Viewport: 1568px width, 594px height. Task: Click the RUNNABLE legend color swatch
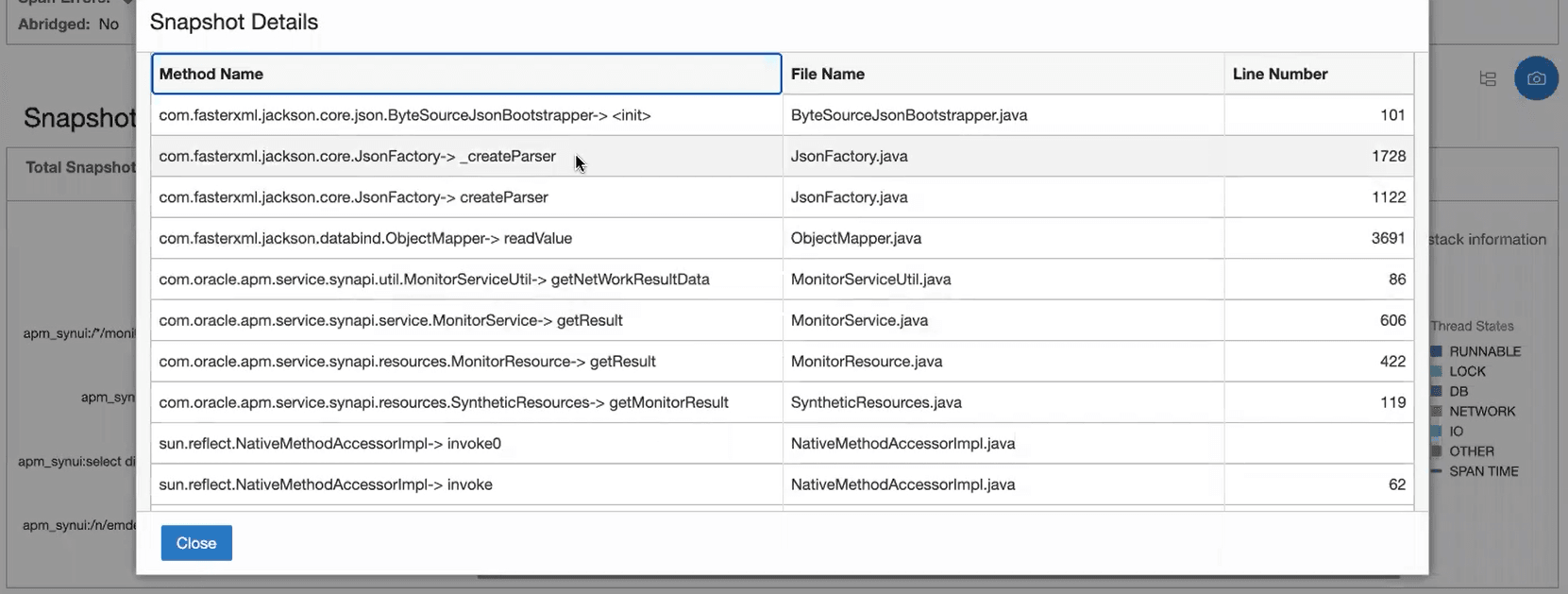click(x=1437, y=351)
